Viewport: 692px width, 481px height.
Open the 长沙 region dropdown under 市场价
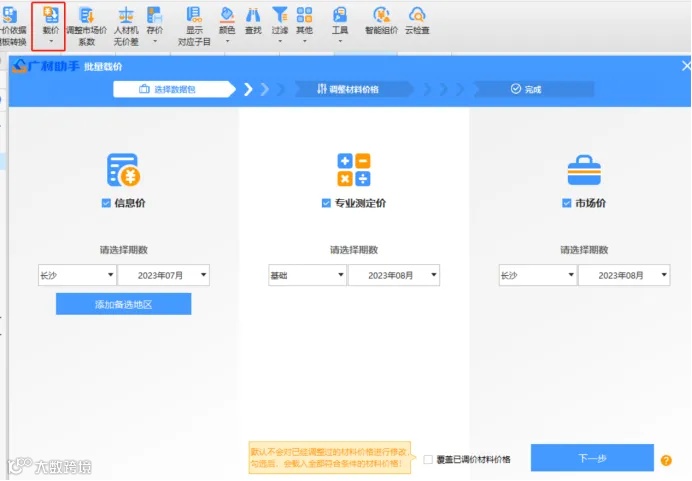coord(538,275)
